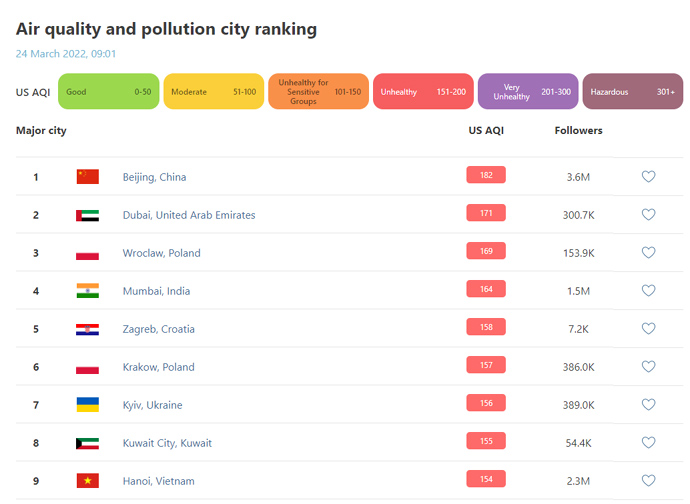Click the Ukraine flag icon
This screenshot has width=690, height=504.
[88, 405]
